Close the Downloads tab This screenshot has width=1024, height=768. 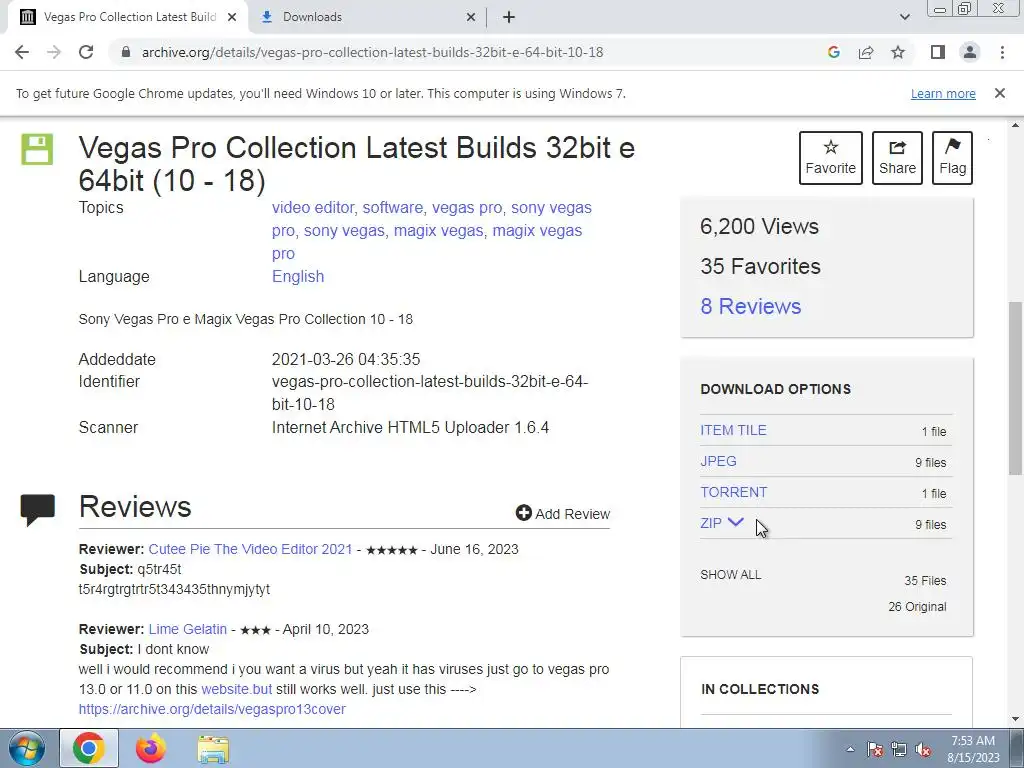(471, 17)
